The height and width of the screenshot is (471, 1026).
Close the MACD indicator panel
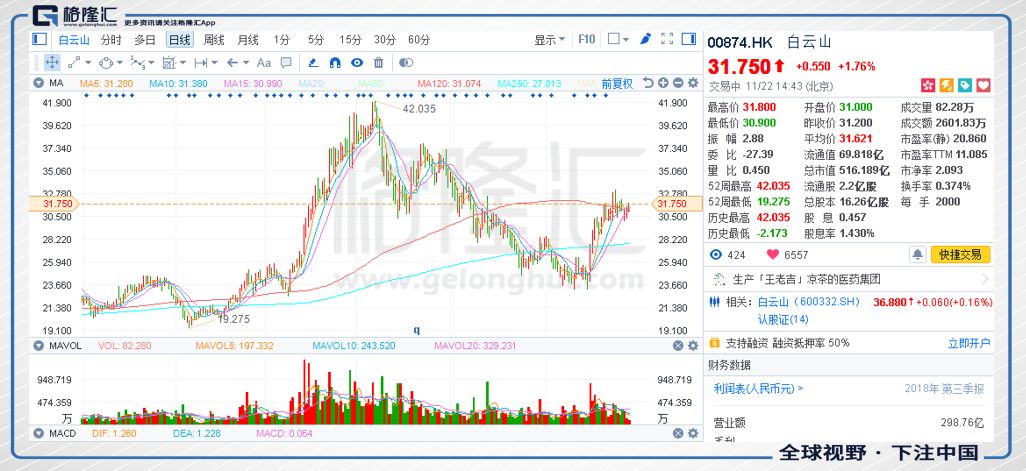pyautogui.click(x=679, y=433)
